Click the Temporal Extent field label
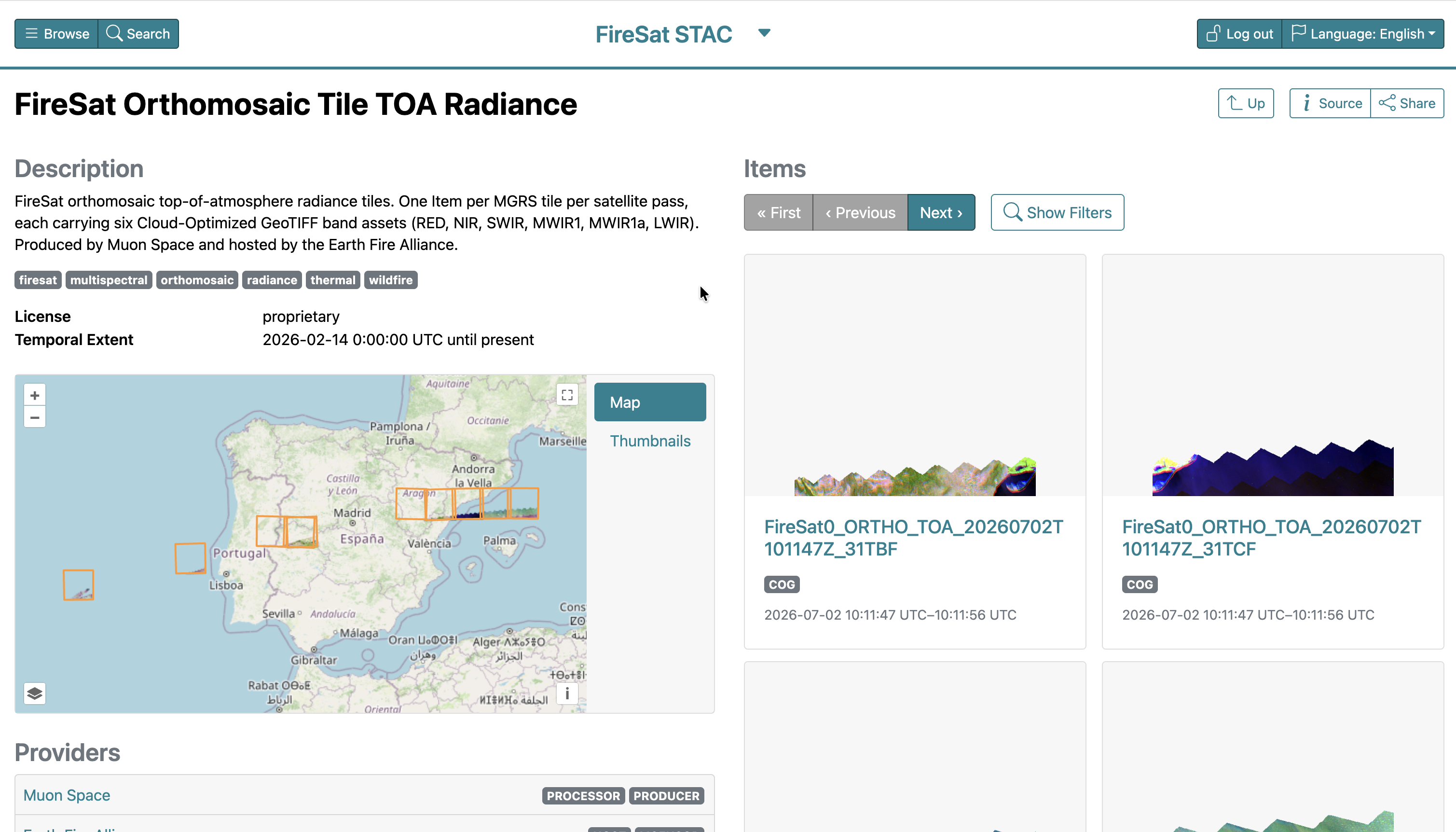The height and width of the screenshot is (832, 1456). coord(74,340)
